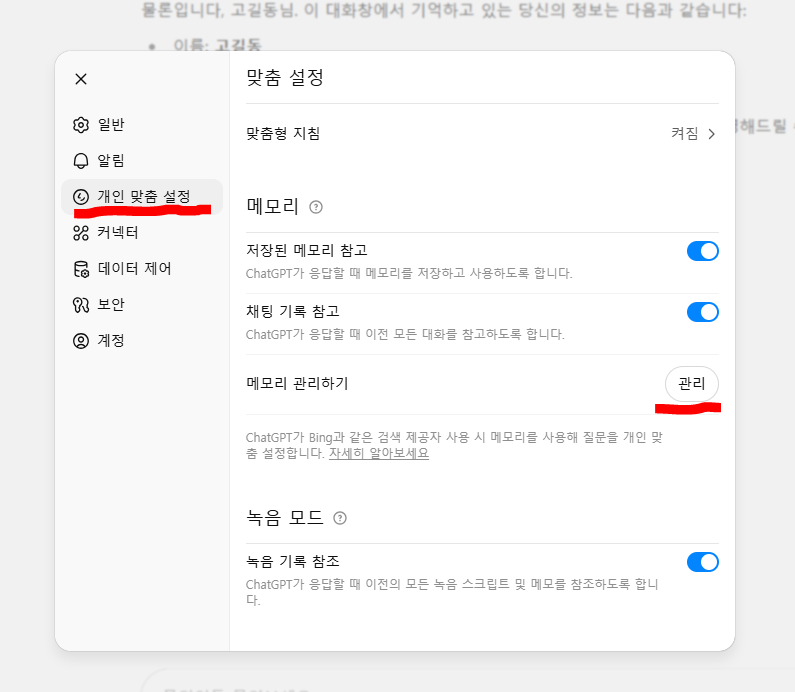The height and width of the screenshot is (692, 795).
Task: Click the 맞춤 설정 page title
Action: [285, 78]
